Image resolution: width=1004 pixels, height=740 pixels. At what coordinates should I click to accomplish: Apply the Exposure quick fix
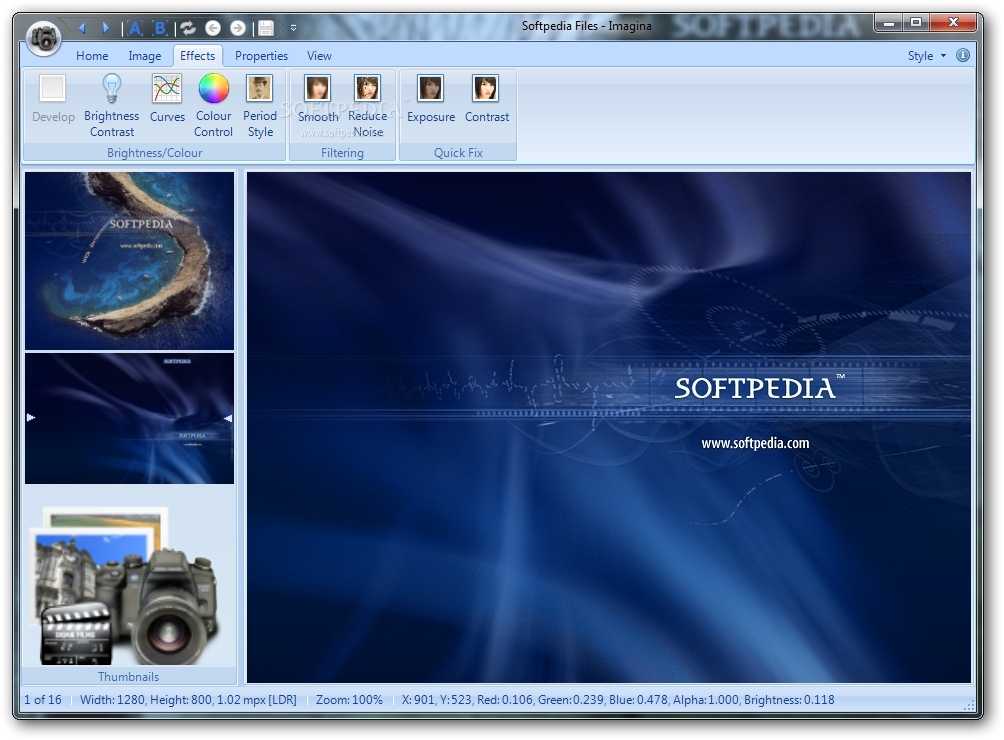click(x=431, y=99)
